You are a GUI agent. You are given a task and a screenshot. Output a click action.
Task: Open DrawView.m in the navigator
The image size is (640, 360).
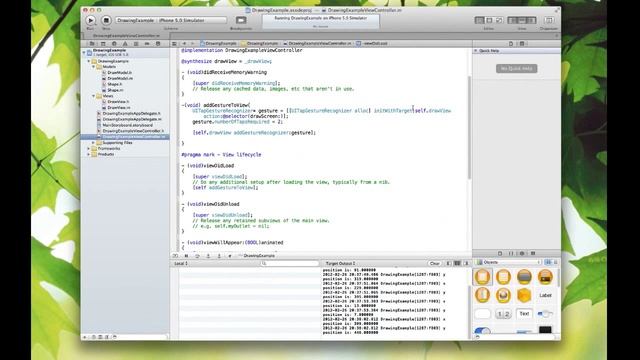118,107
